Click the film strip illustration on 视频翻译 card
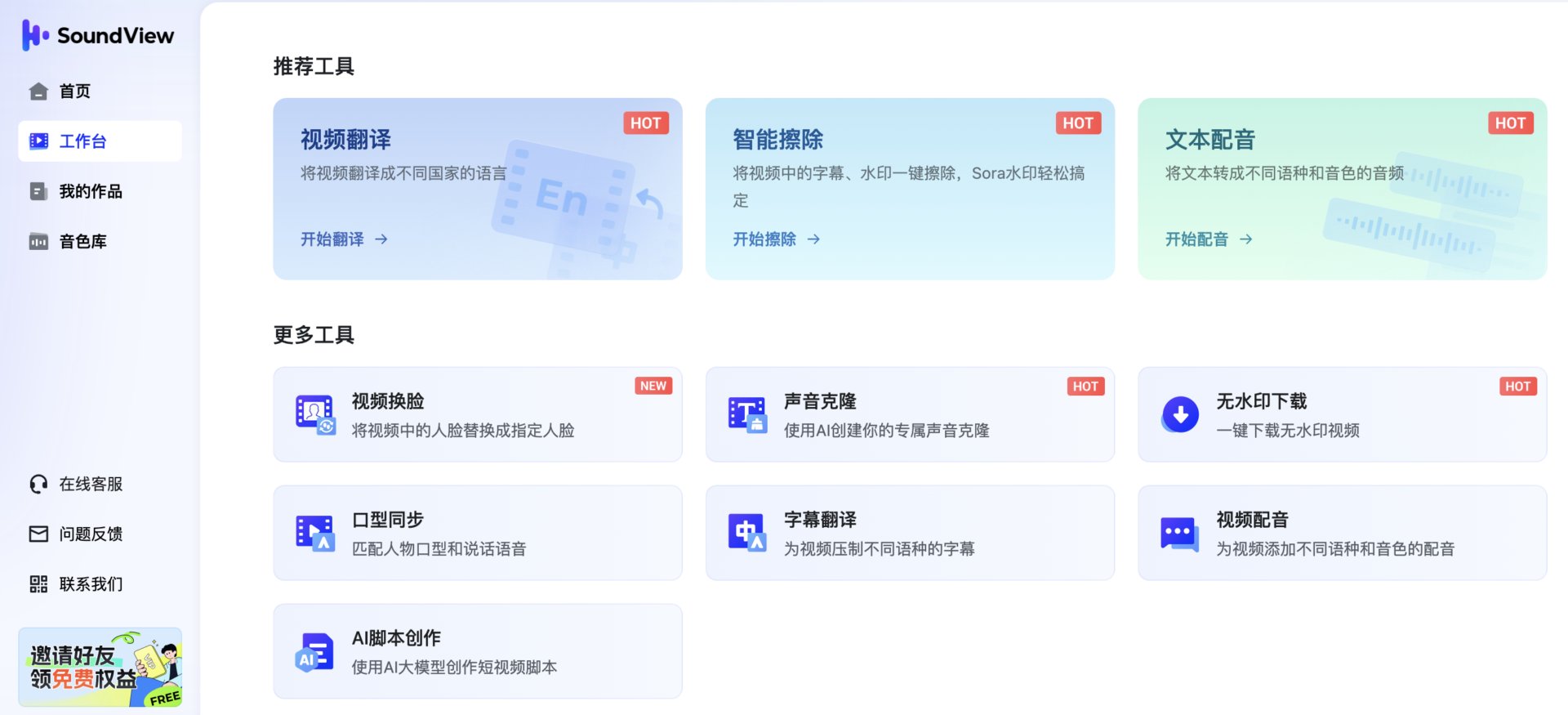The width and height of the screenshot is (1568, 715). coord(586,208)
